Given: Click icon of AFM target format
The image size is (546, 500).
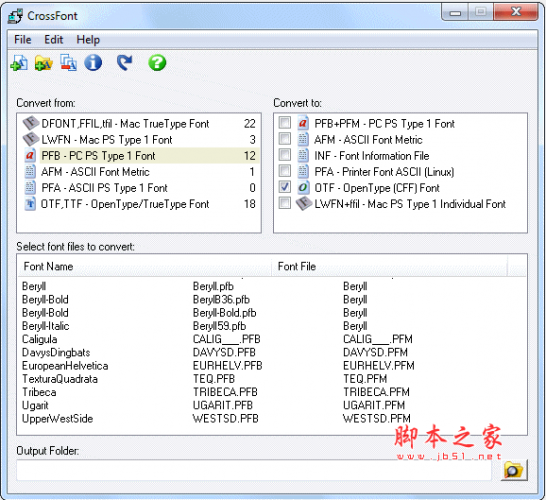Looking at the screenshot, I should click(303, 139).
